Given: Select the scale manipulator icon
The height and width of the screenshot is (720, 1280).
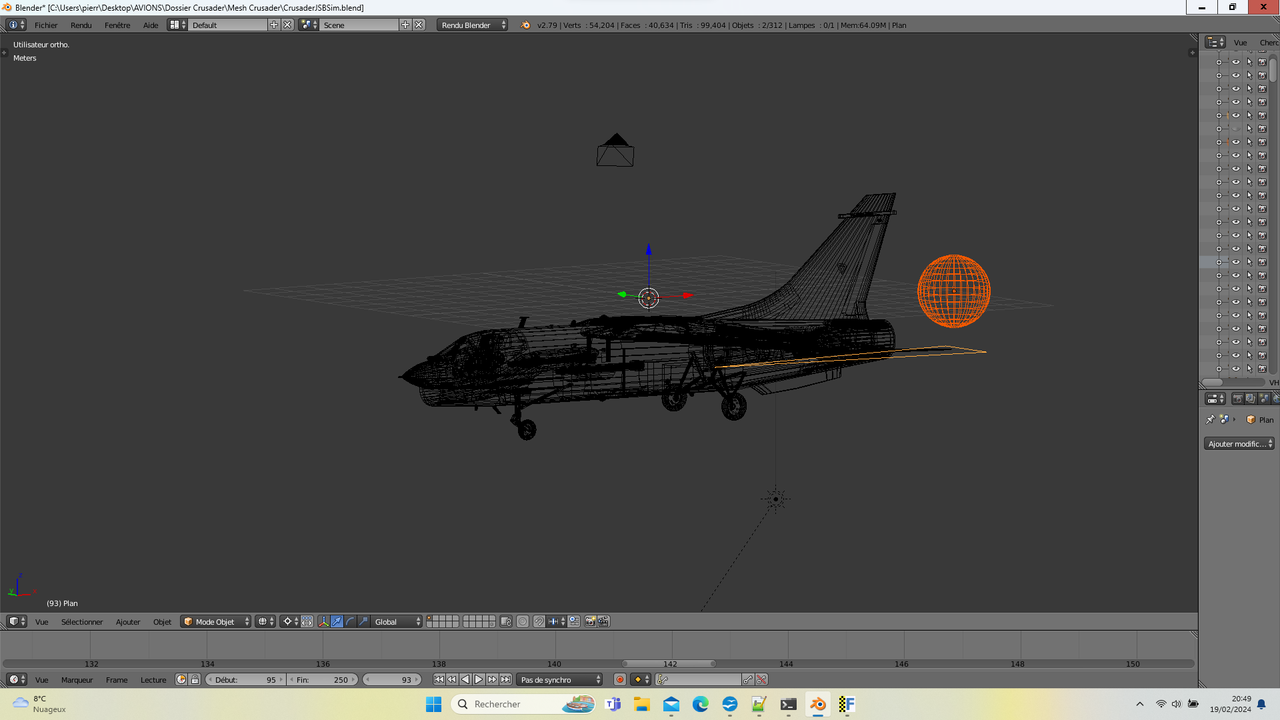Looking at the screenshot, I should click(x=363, y=621).
